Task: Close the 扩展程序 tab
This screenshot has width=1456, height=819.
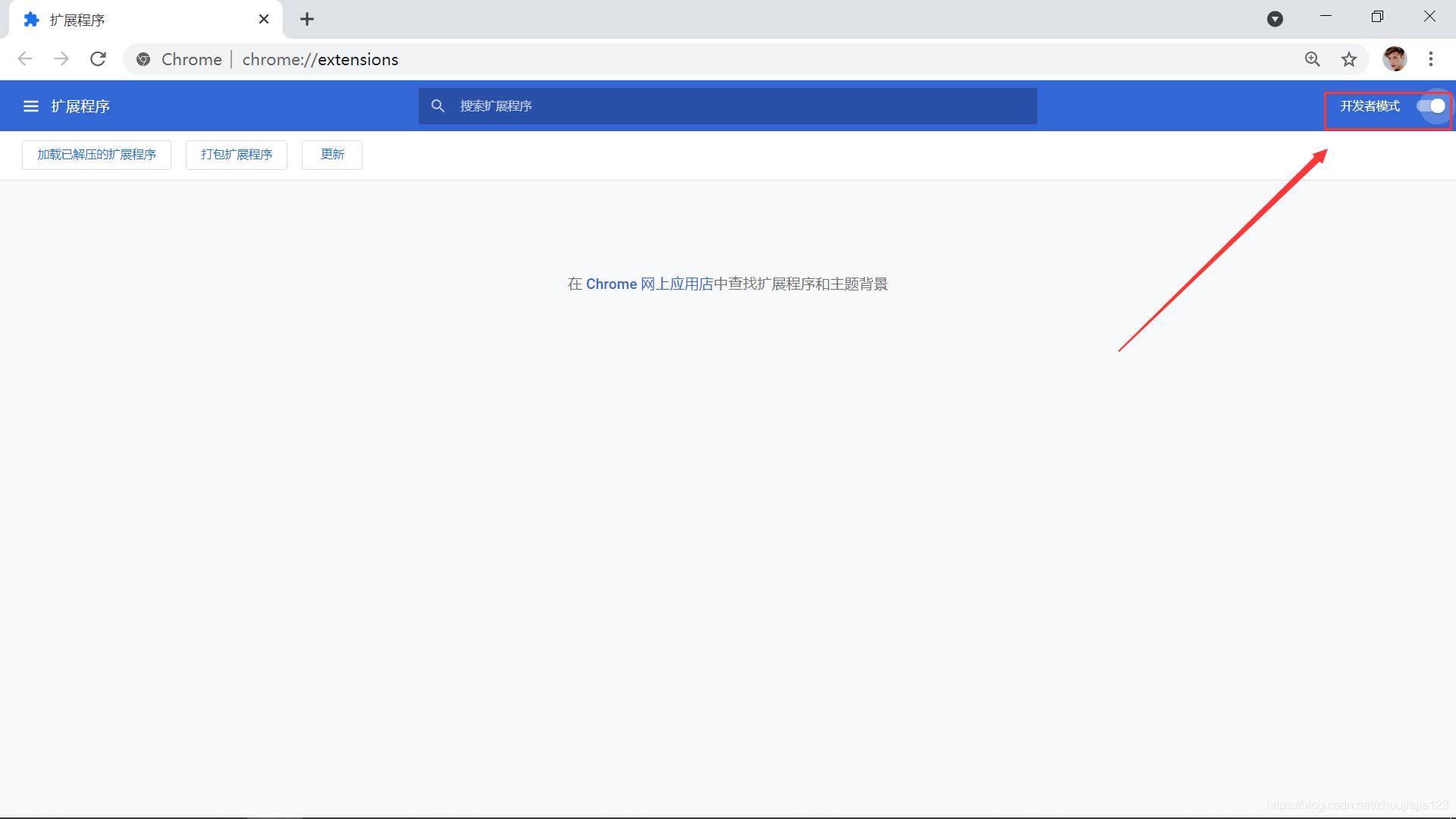Action: click(x=263, y=20)
